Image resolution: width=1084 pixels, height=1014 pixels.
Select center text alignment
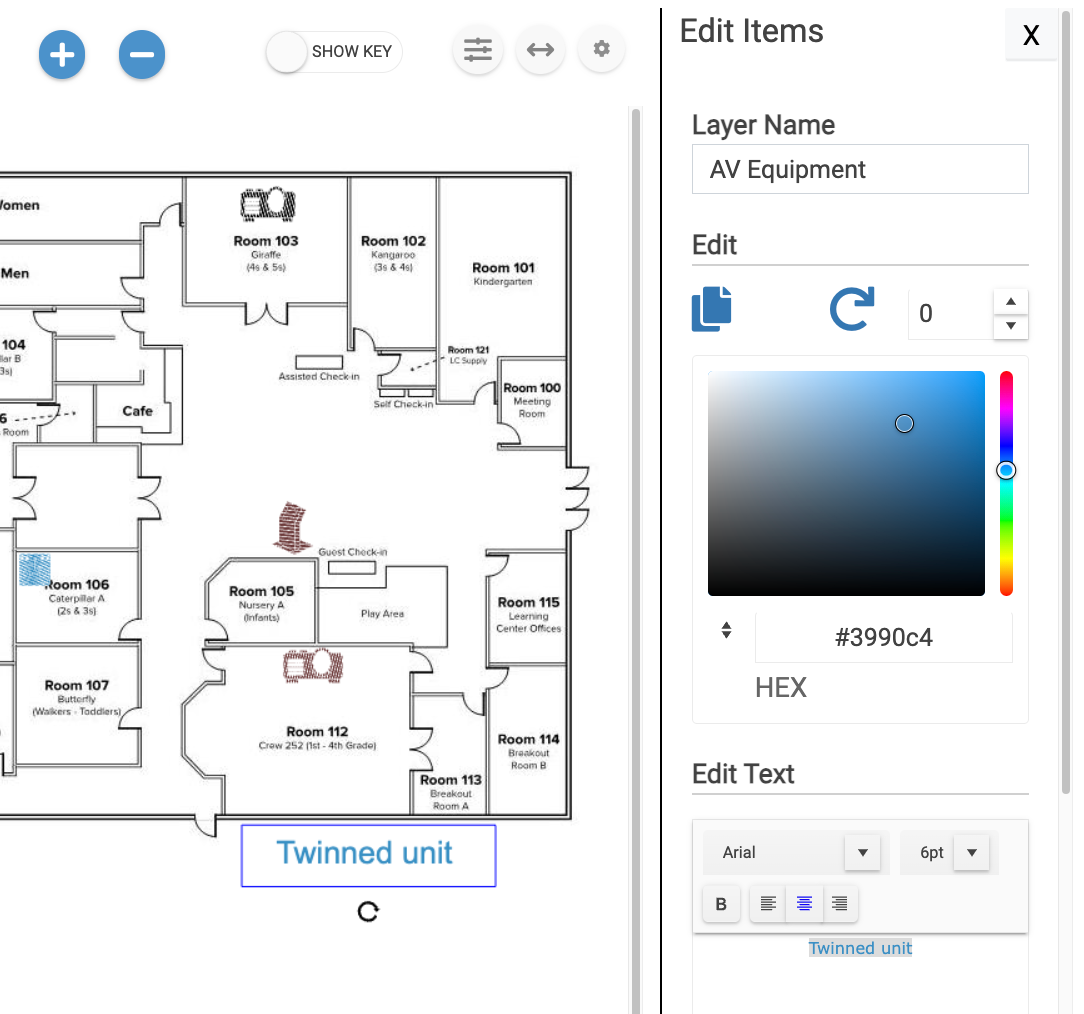804,904
